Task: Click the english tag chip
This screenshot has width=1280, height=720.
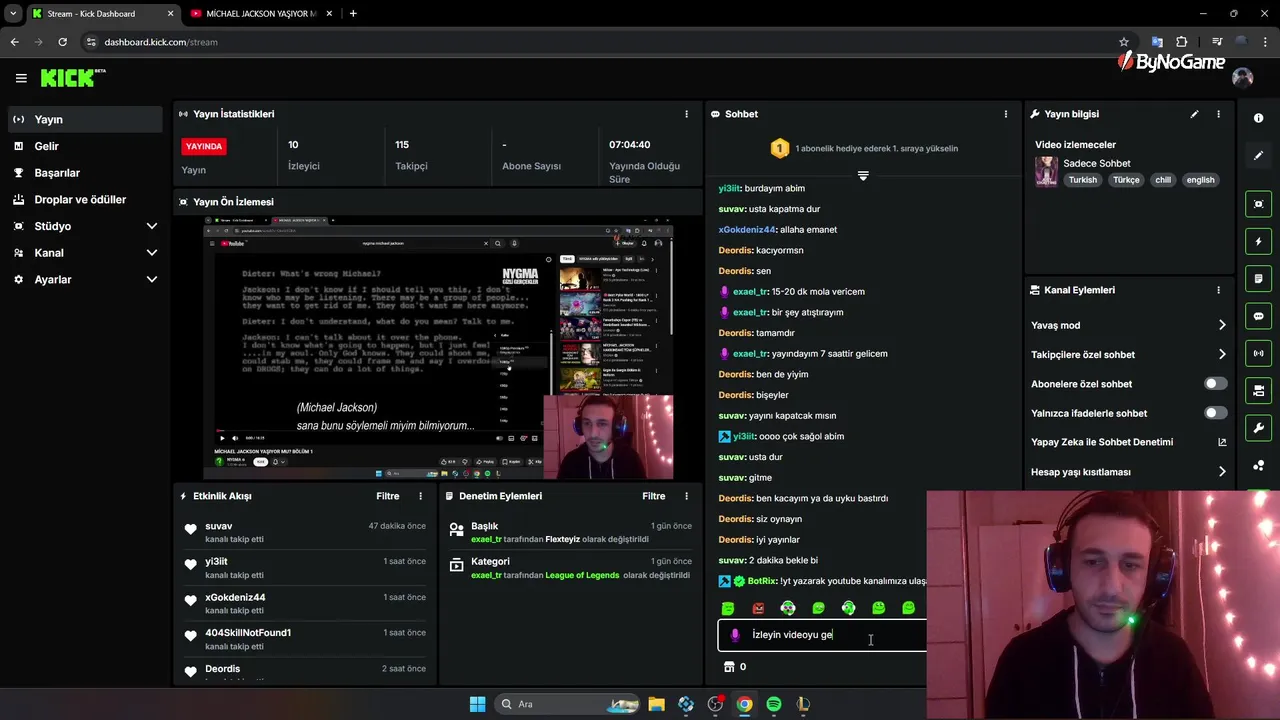Action: pos(1200,180)
